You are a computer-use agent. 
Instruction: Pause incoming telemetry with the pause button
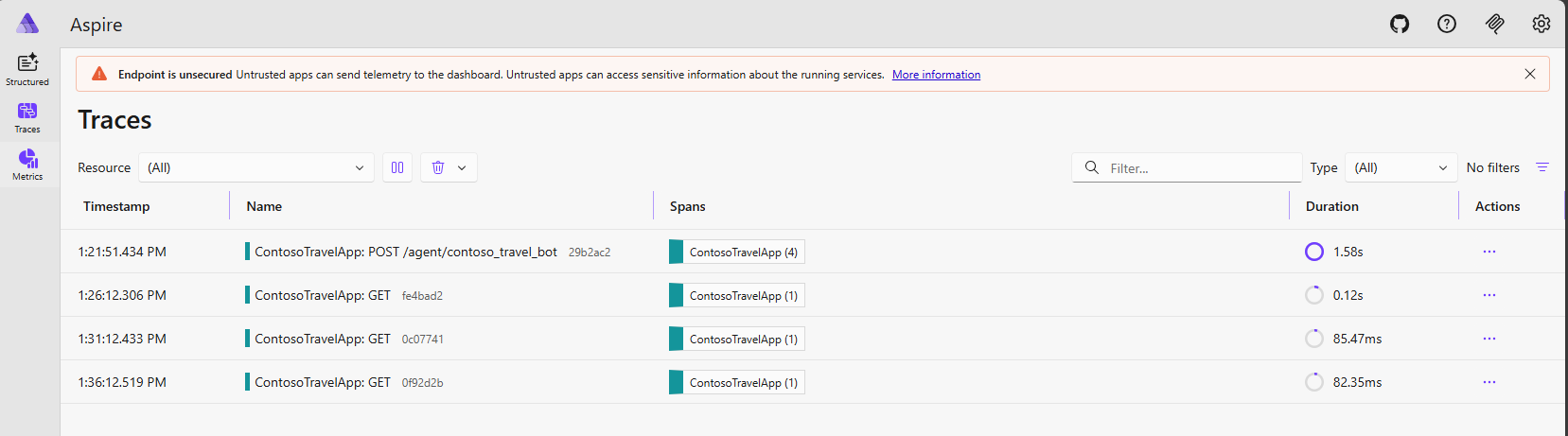[x=397, y=167]
